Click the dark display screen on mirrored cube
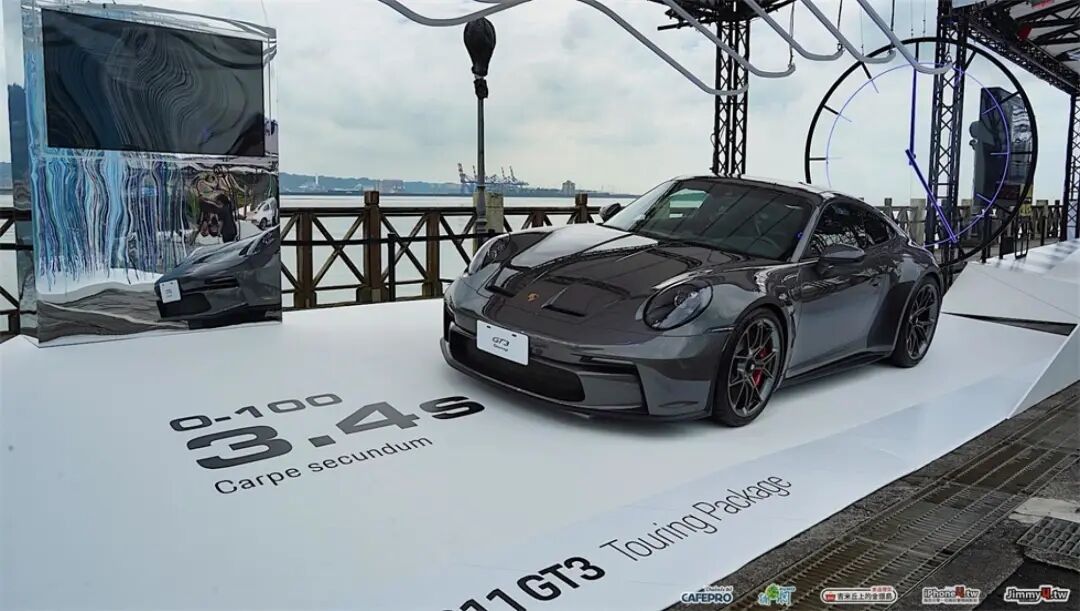This screenshot has height=611, width=1080. pyautogui.click(x=153, y=83)
